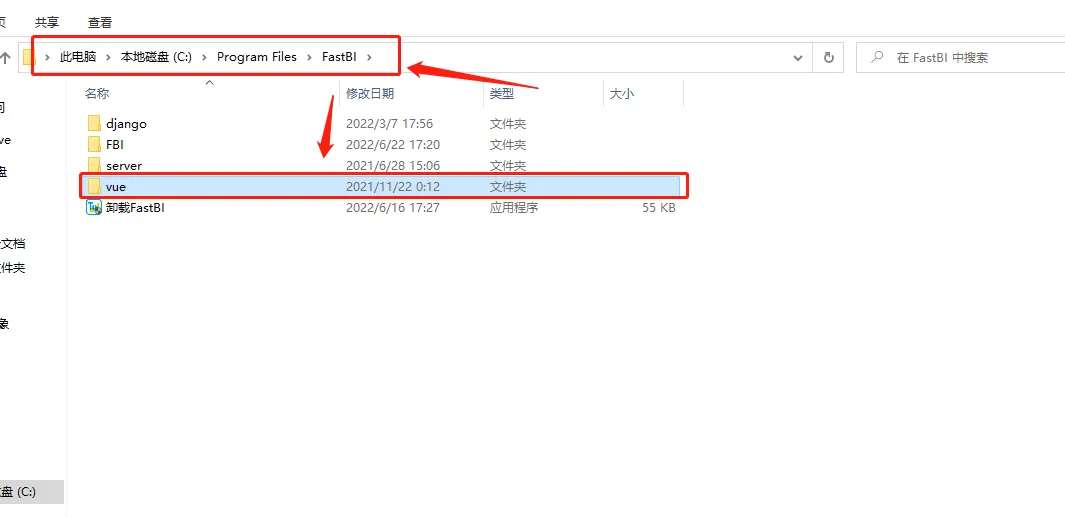Click the date 2021/6/28 15:06
The height and width of the screenshot is (518, 1065).
(393, 166)
